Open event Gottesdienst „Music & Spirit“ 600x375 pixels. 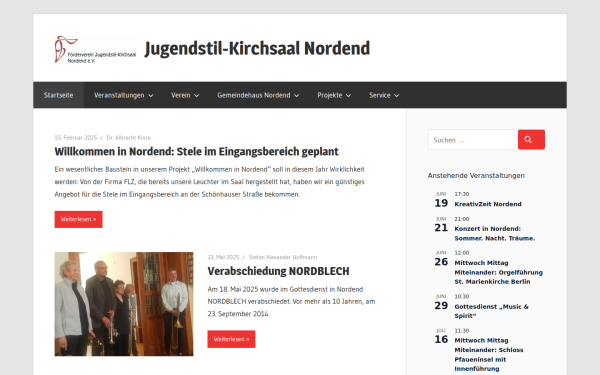491,311
